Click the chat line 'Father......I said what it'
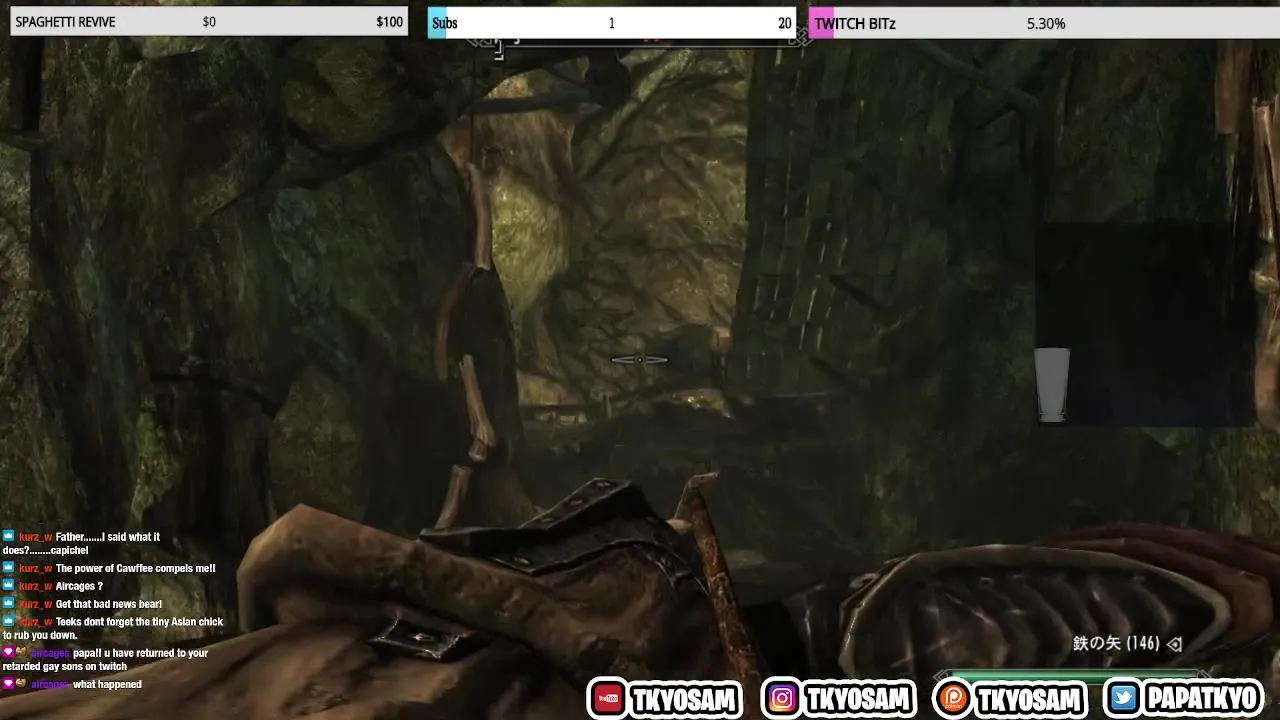Viewport: 1280px width, 720px height. click(x=108, y=537)
